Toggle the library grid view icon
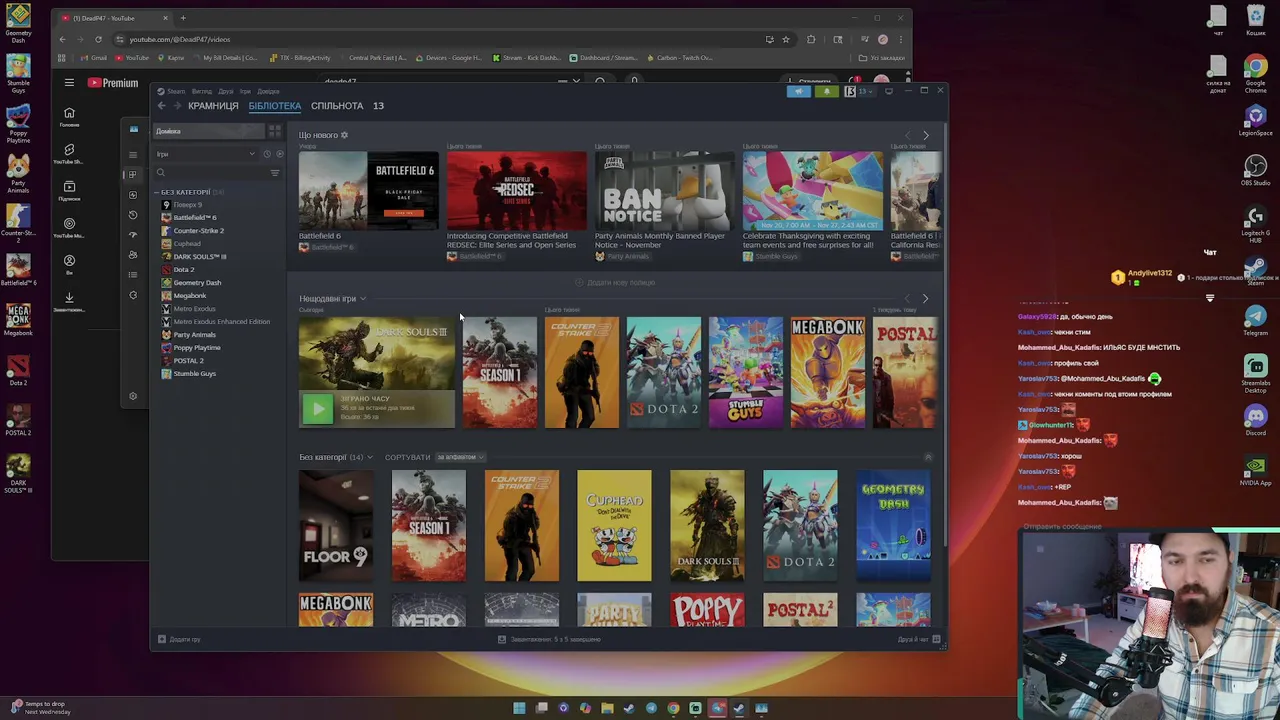This screenshot has height=720, width=1280. (275, 131)
